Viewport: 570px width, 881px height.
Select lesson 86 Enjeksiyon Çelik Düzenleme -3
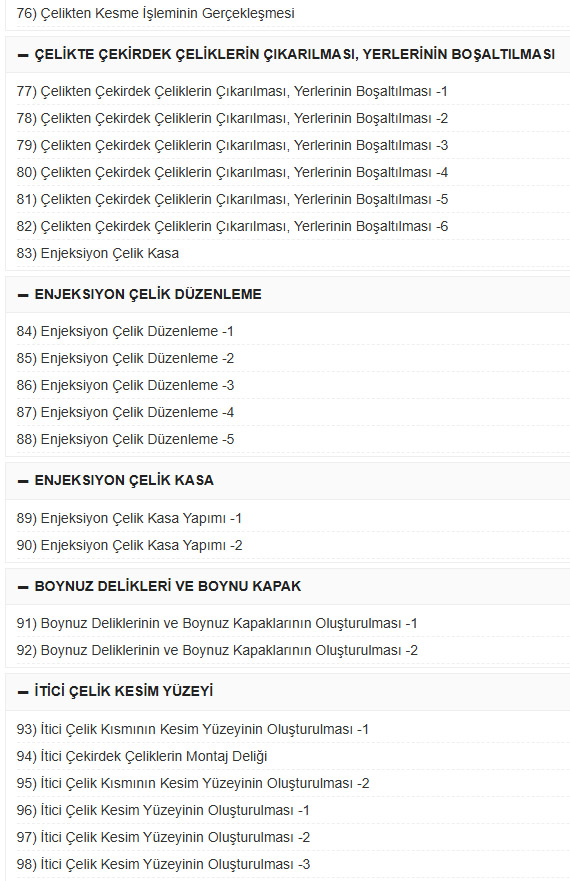125,385
